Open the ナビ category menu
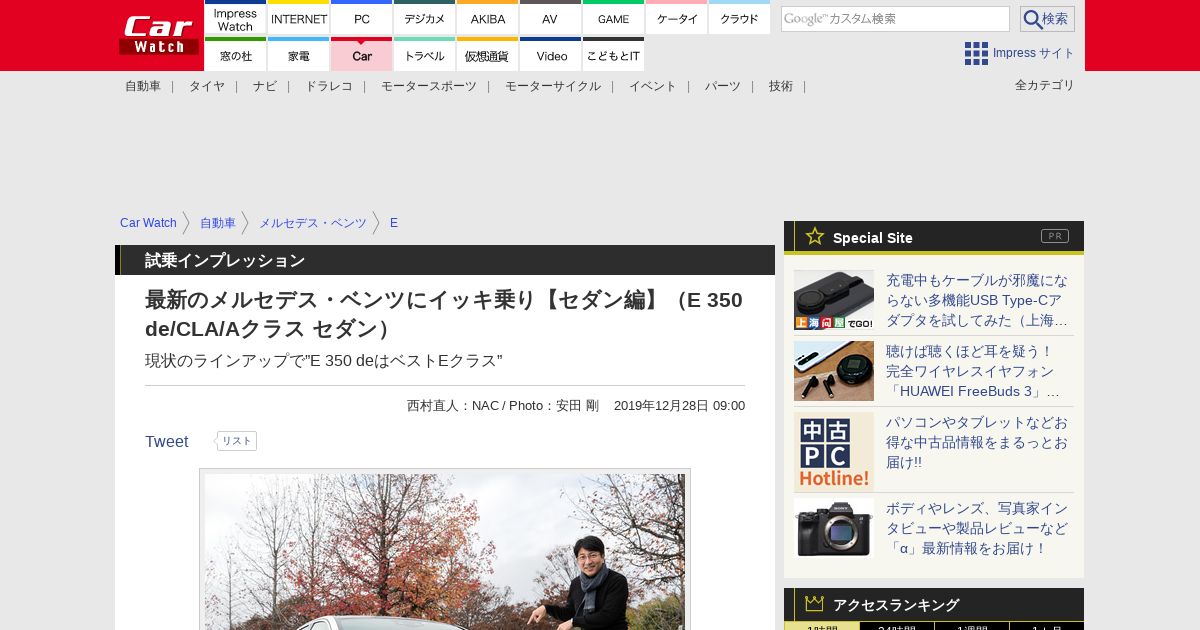 265,86
